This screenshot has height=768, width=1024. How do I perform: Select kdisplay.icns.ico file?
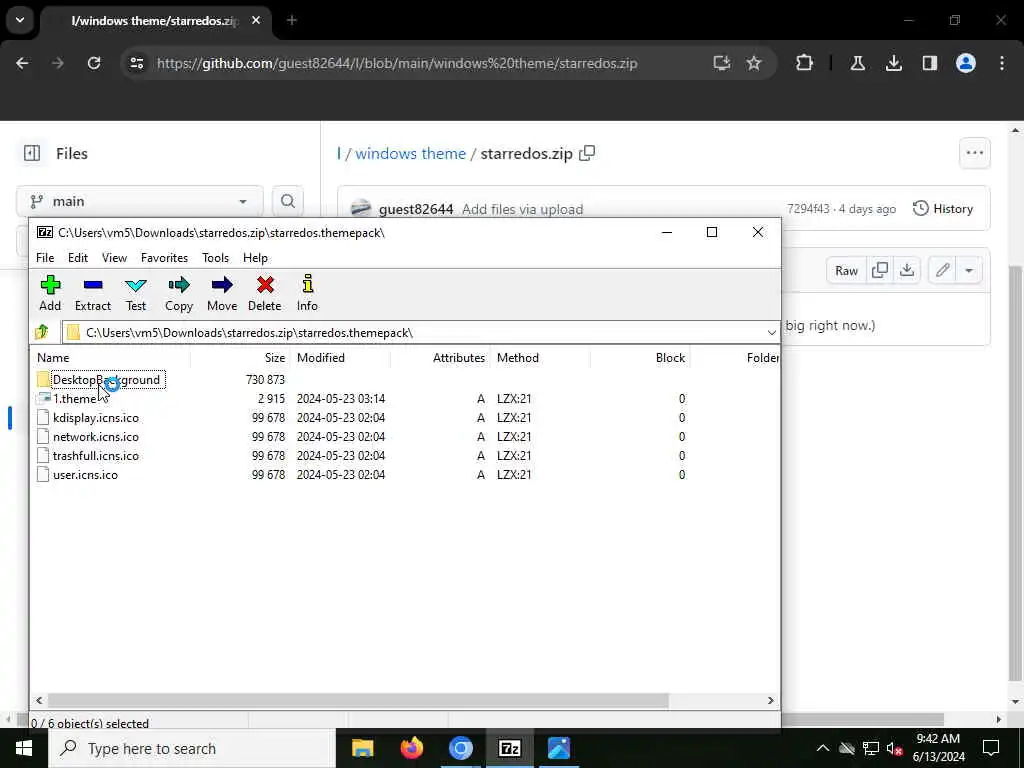point(95,417)
